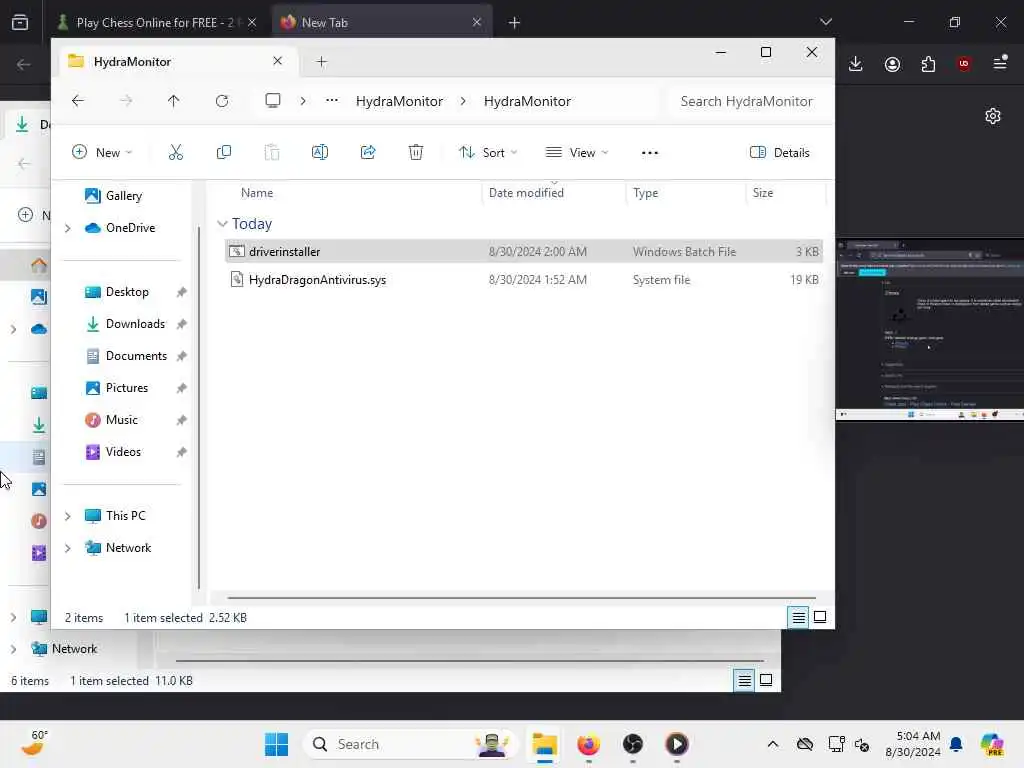This screenshot has height=768, width=1024.
Task: Close the New Tab browser tab
Action: (477, 22)
